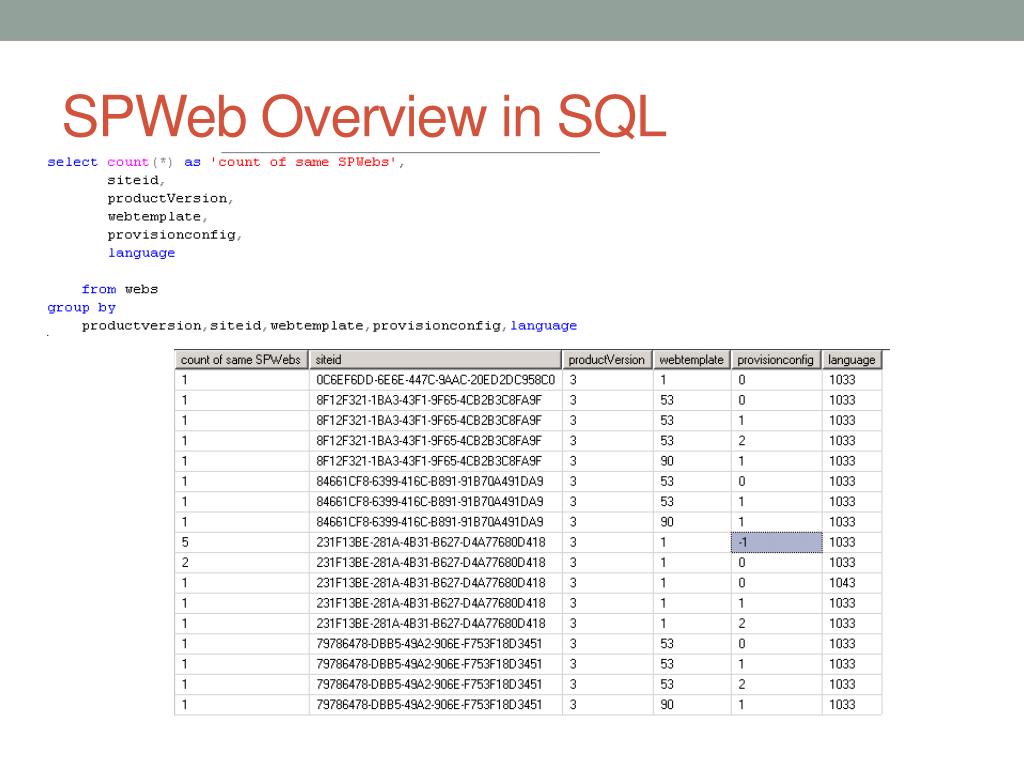This screenshot has height=768, width=1024.
Task: Click 'siteid,' in the select list
Action: [136, 180]
